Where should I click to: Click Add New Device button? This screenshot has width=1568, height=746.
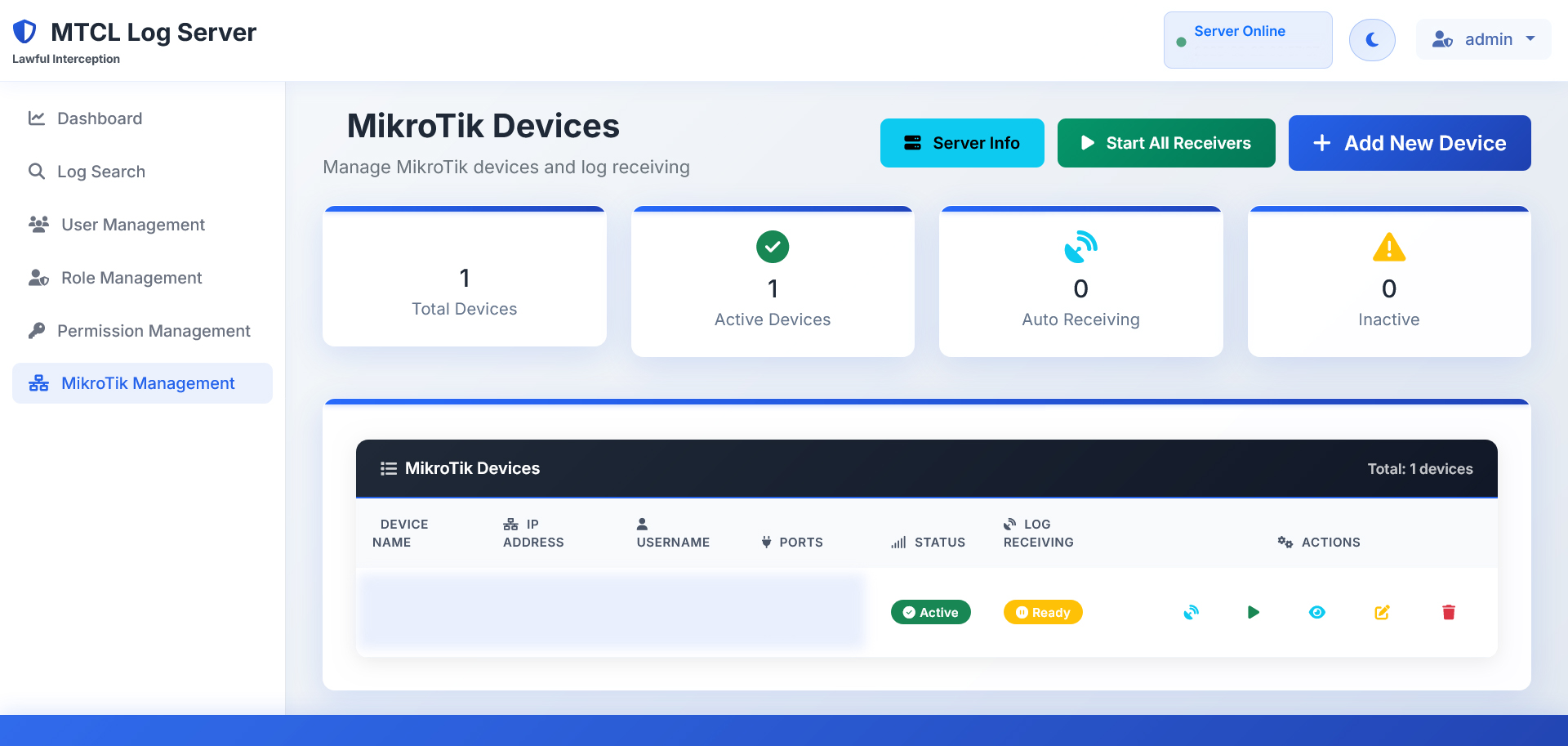1409,143
